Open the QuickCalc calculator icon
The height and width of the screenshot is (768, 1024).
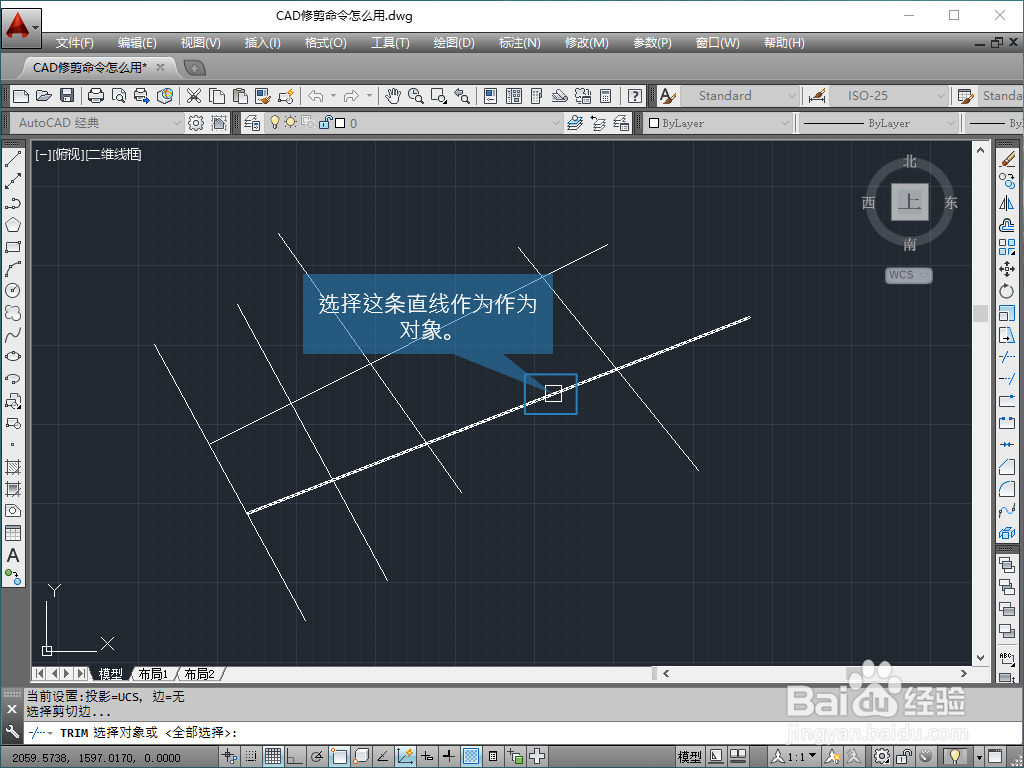[x=605, y=96]
